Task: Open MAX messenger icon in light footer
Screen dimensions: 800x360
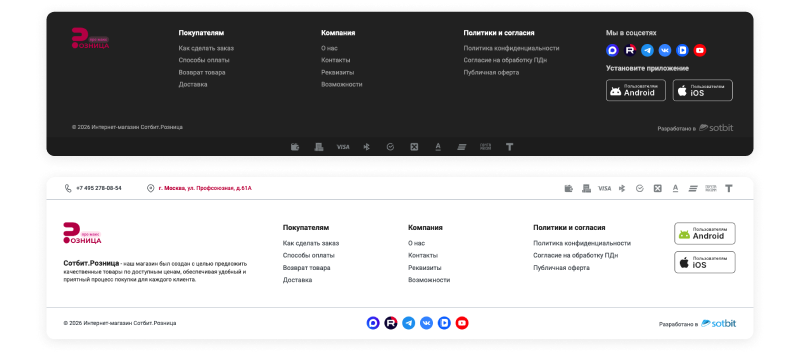Action: tap(373, 323)
